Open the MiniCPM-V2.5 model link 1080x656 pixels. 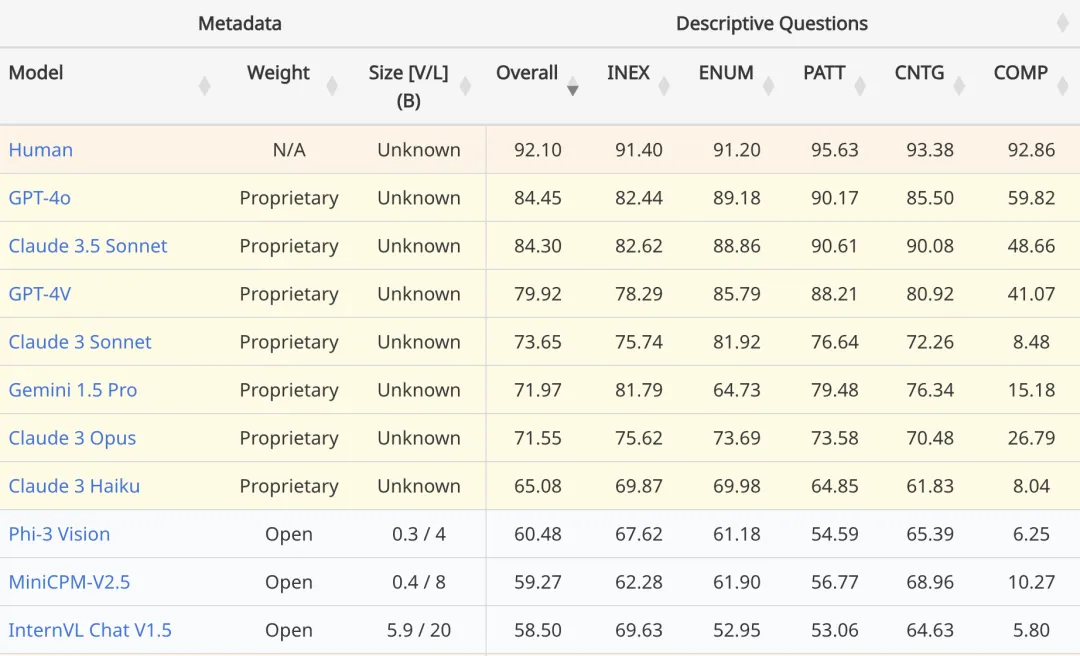(69, 582)
